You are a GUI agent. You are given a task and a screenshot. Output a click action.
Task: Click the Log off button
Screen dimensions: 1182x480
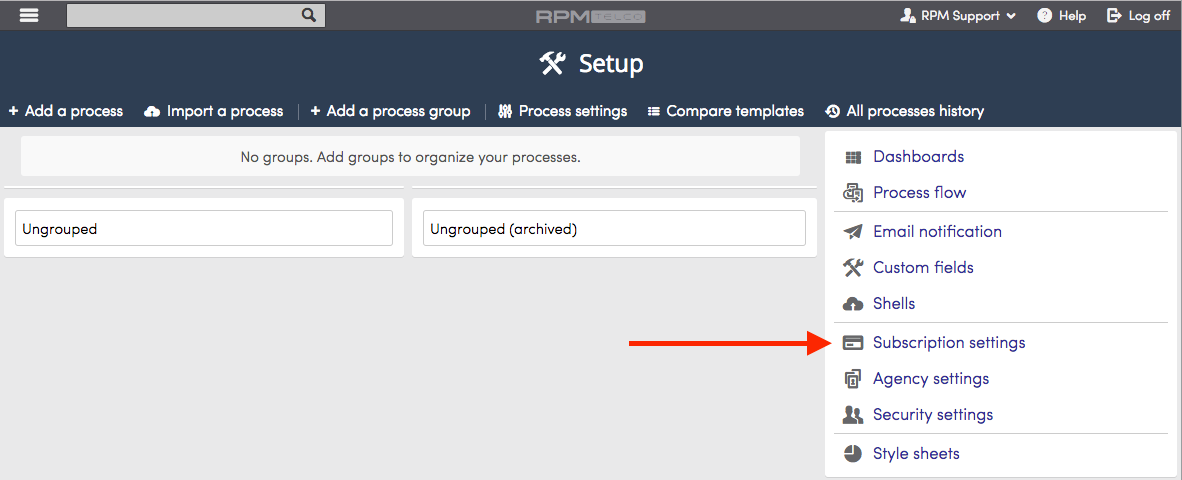point(1138,16)
